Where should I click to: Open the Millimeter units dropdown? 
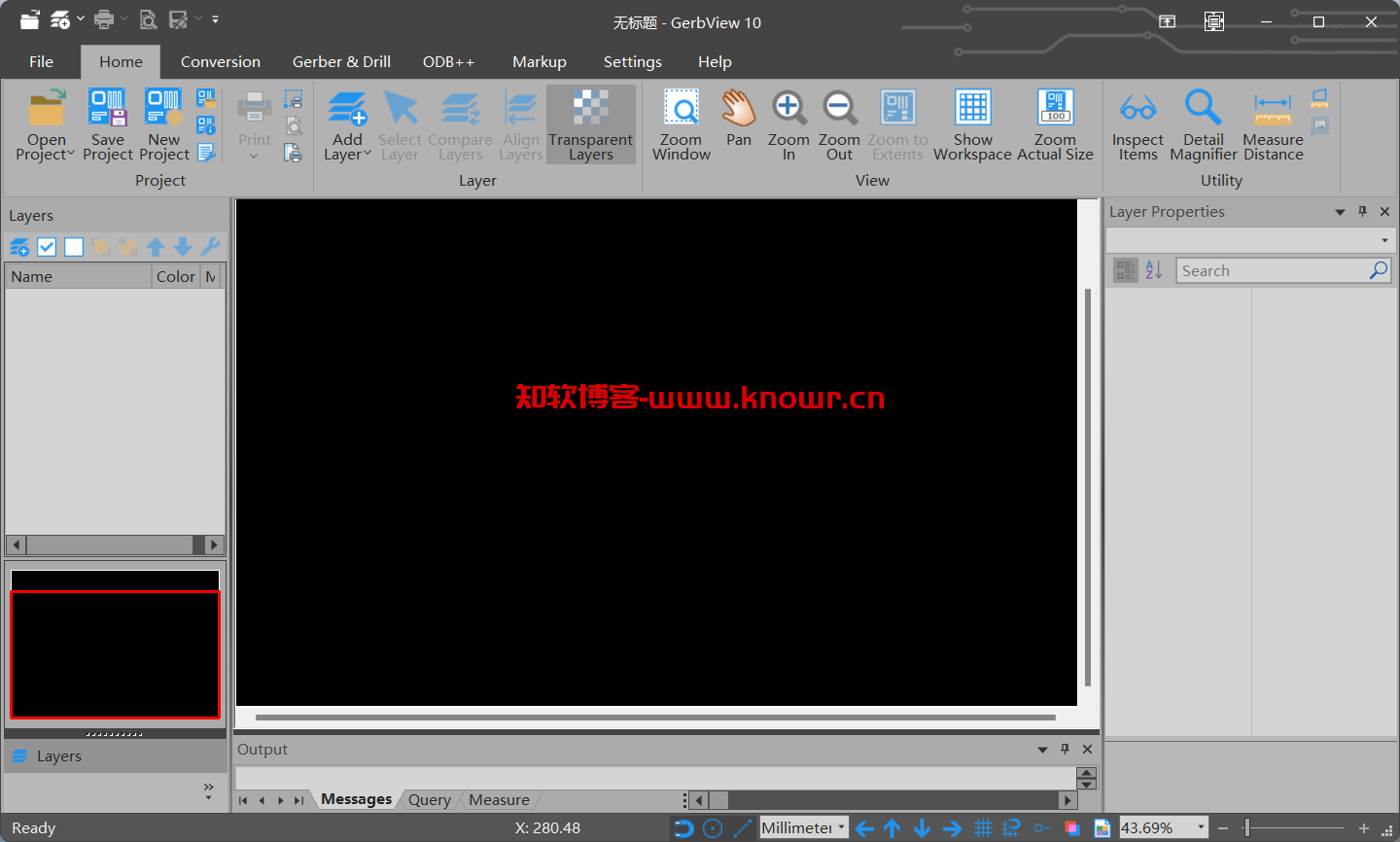(x=842, y=827)
